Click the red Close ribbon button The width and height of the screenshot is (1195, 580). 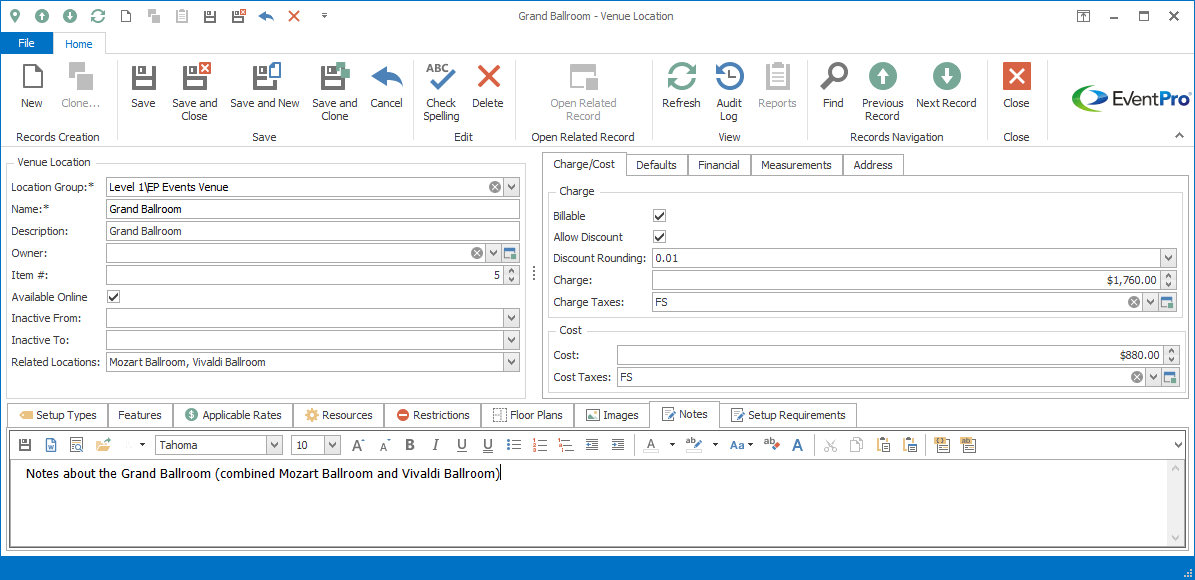click(1017, 86)
